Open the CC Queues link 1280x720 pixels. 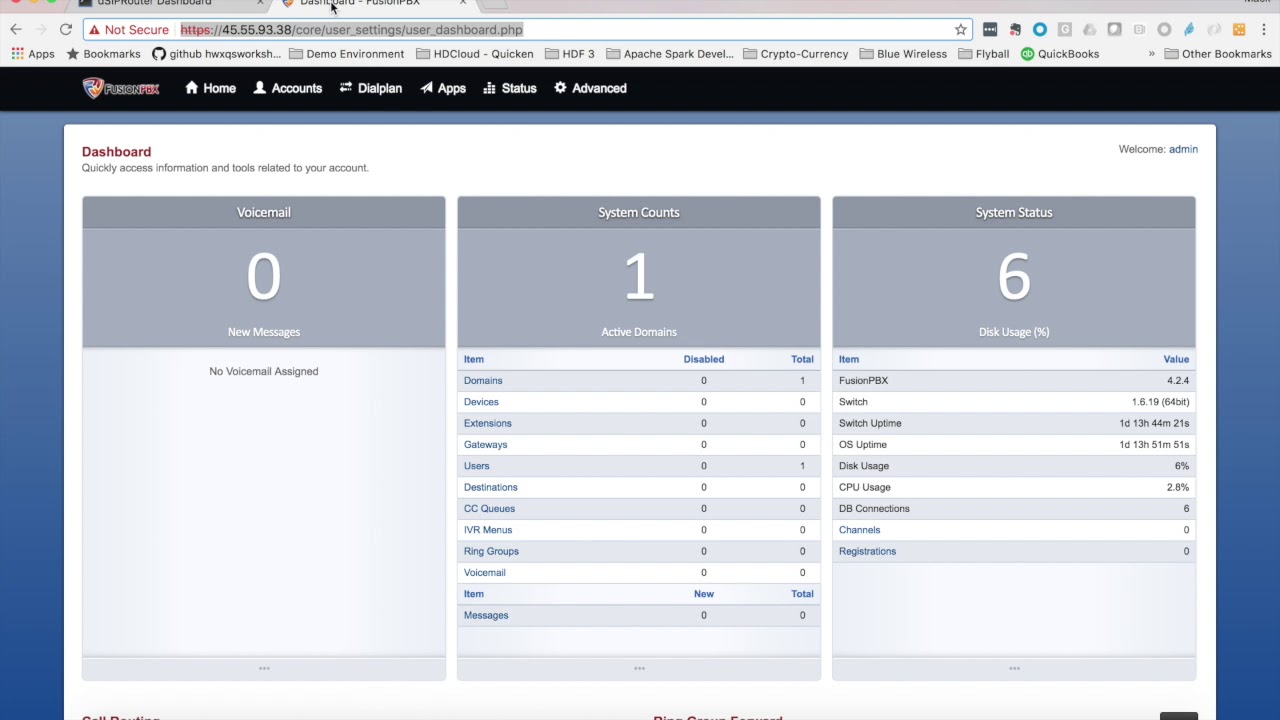pyautogui.click(x=489, y=509)
